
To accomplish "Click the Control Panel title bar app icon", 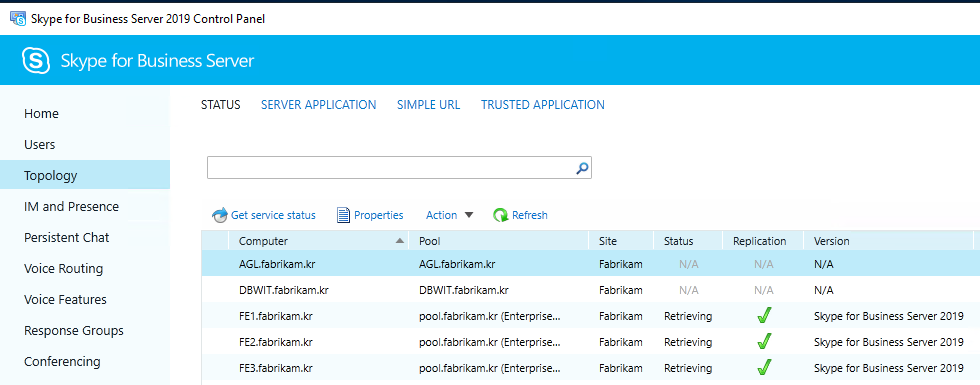I will click(18, 19).
